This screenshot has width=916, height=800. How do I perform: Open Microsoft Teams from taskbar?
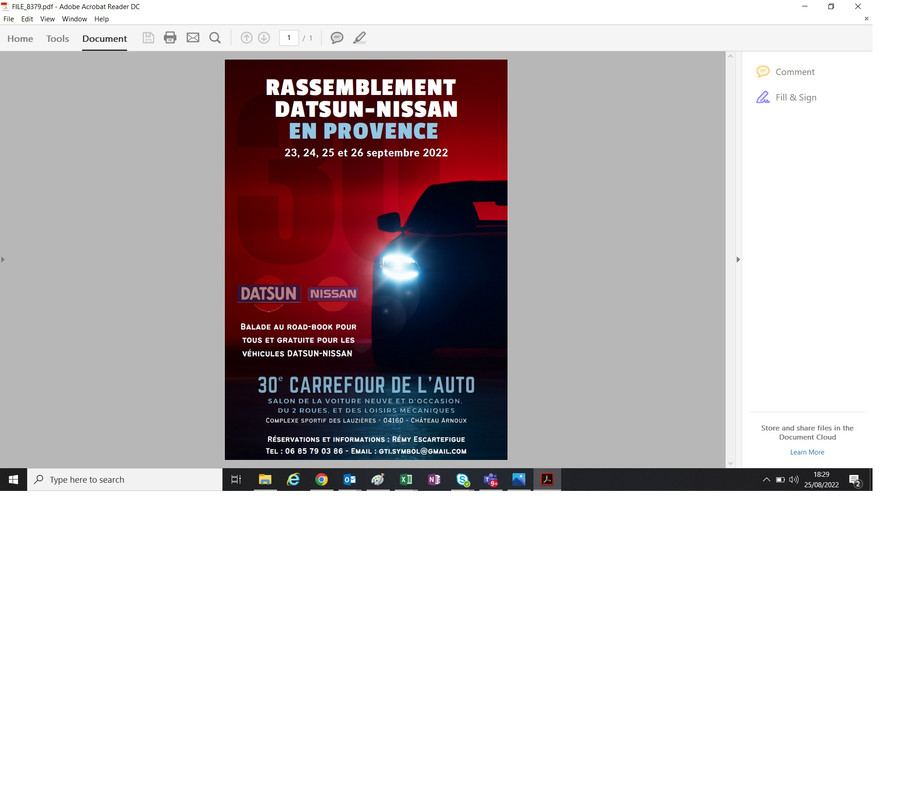coord(491,480)
